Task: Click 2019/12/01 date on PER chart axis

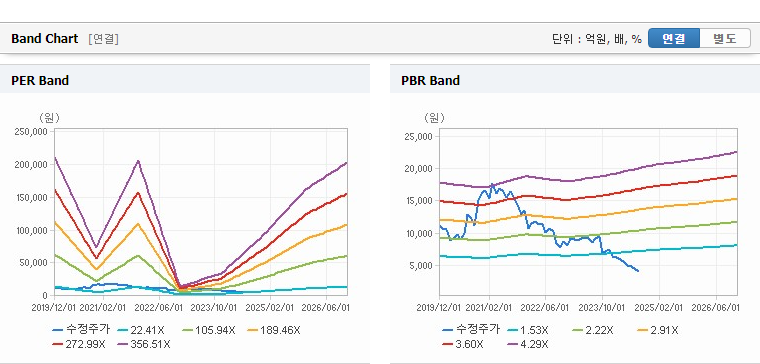Action: (55, 308)
